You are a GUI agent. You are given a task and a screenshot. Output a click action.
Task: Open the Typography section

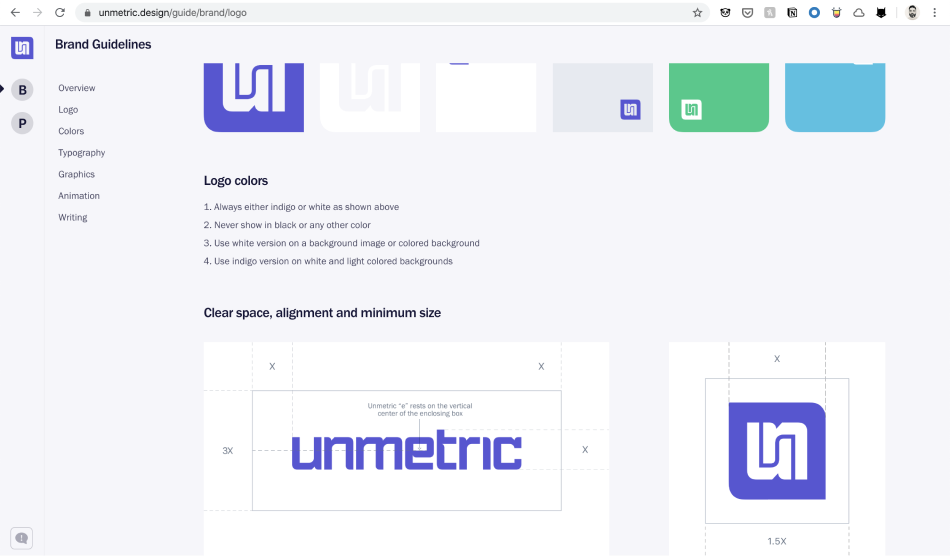coord(81,153)
